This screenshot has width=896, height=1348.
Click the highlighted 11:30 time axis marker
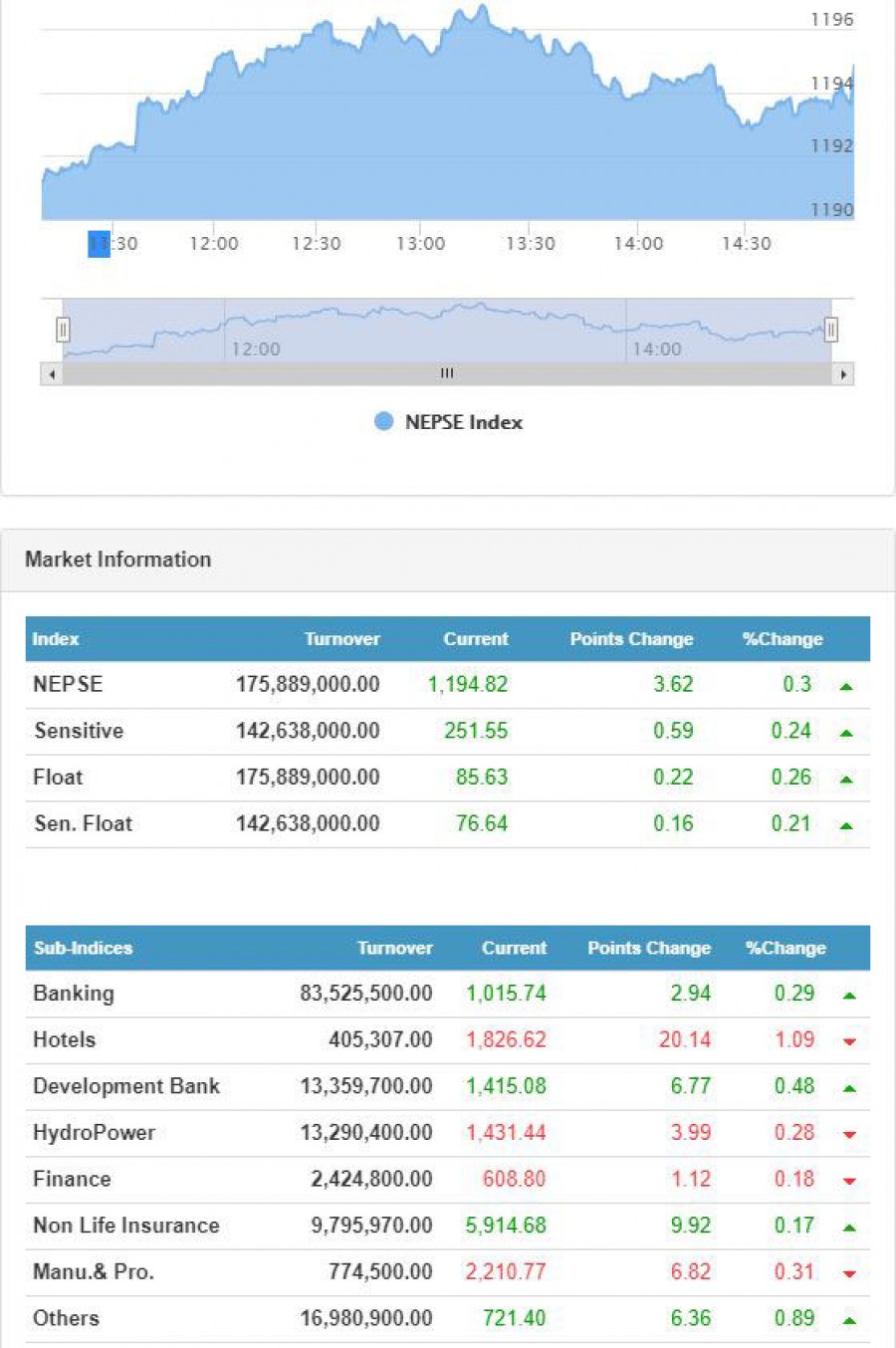[x=100, y=244]
